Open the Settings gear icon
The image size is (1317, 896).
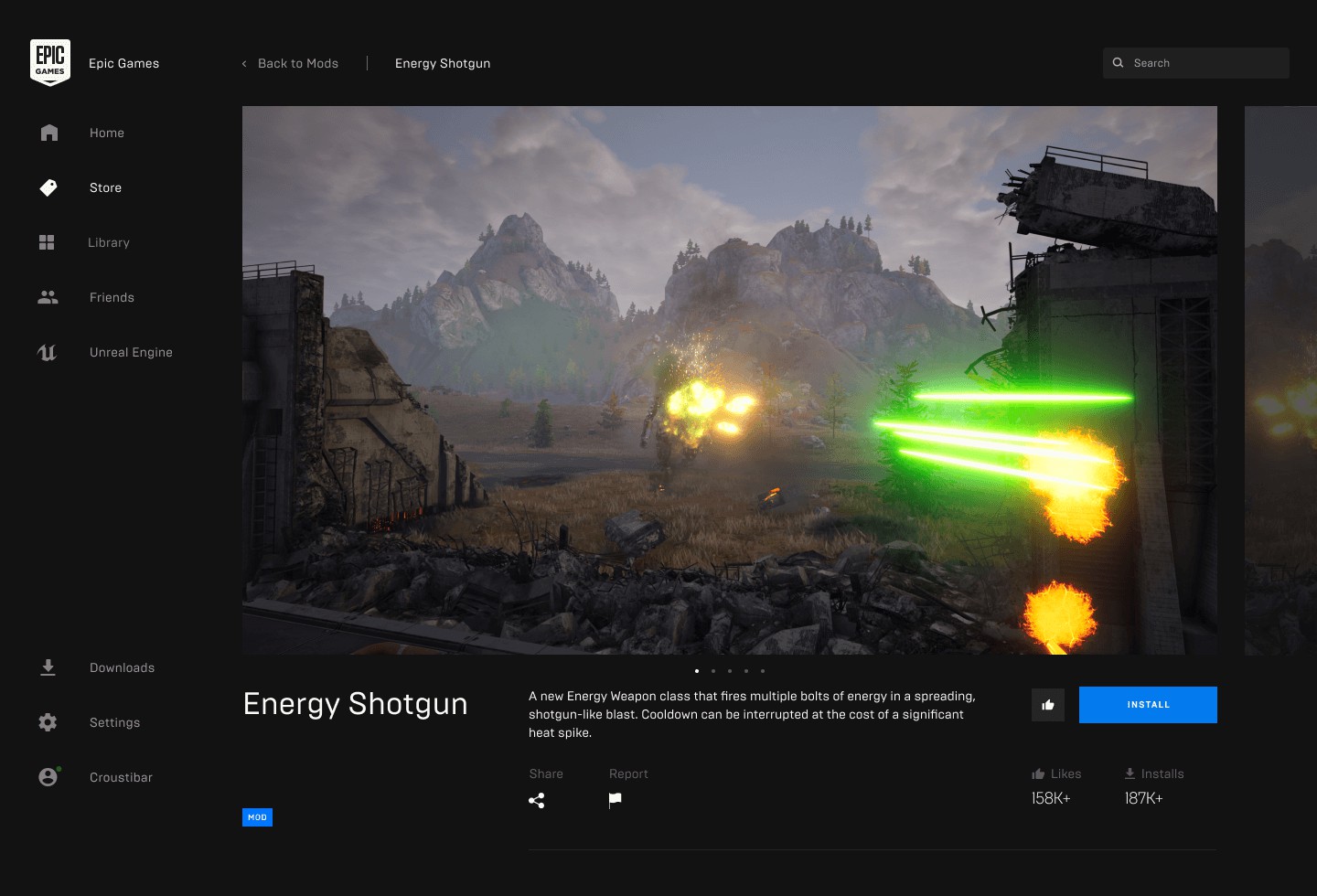pyautogui.click(x=48, y=722)
